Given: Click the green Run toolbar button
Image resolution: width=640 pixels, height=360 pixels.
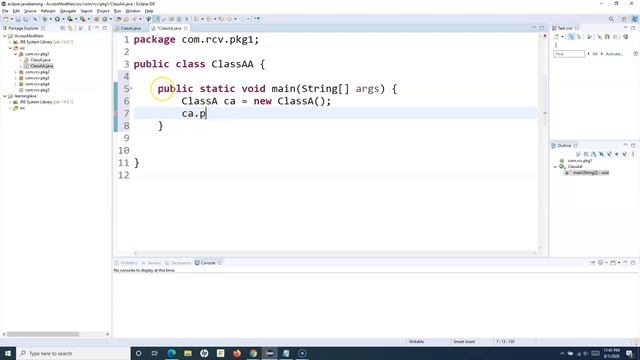Looking at the screenshot, I should pos(58,19).
